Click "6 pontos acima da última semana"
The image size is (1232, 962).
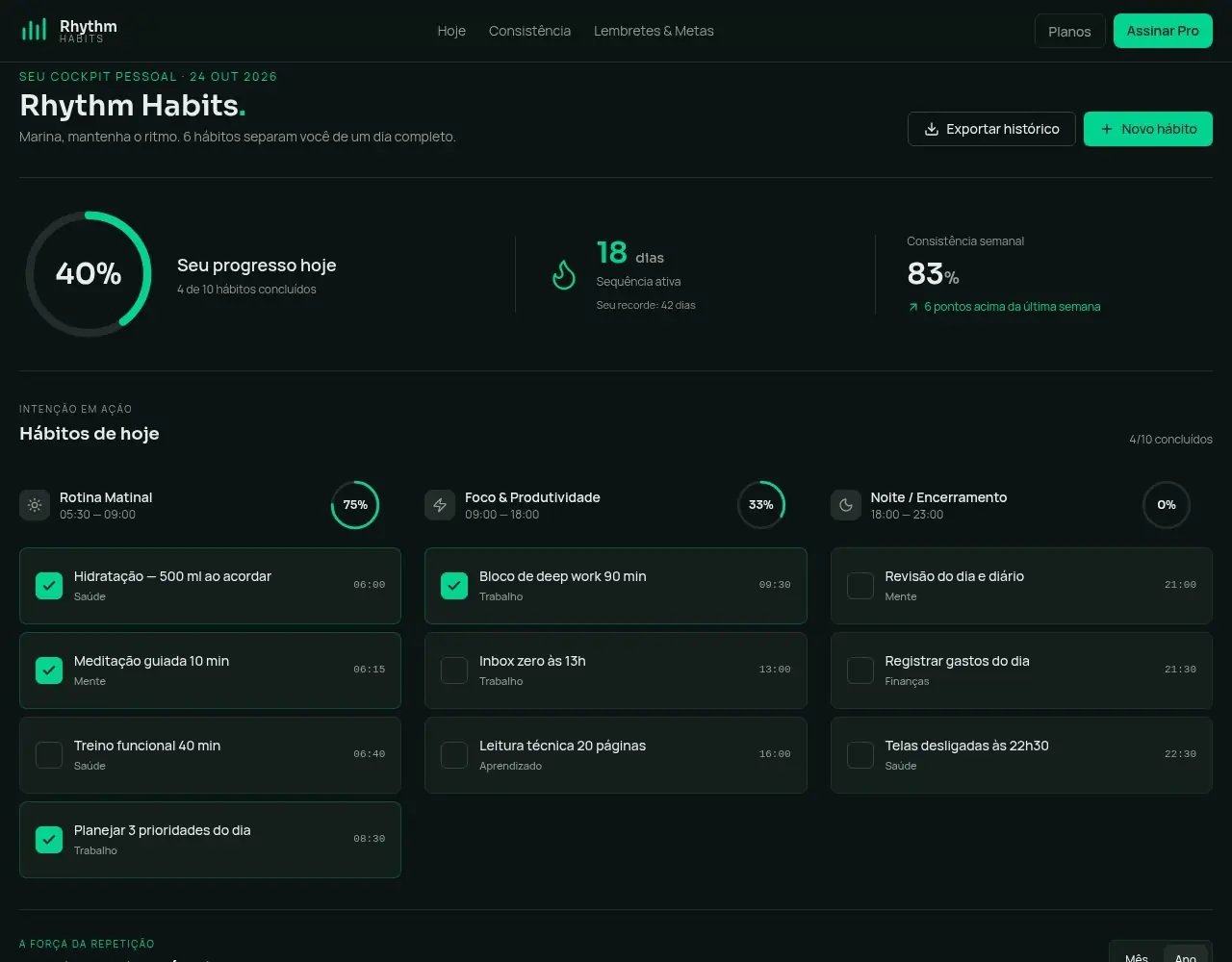1012,307
